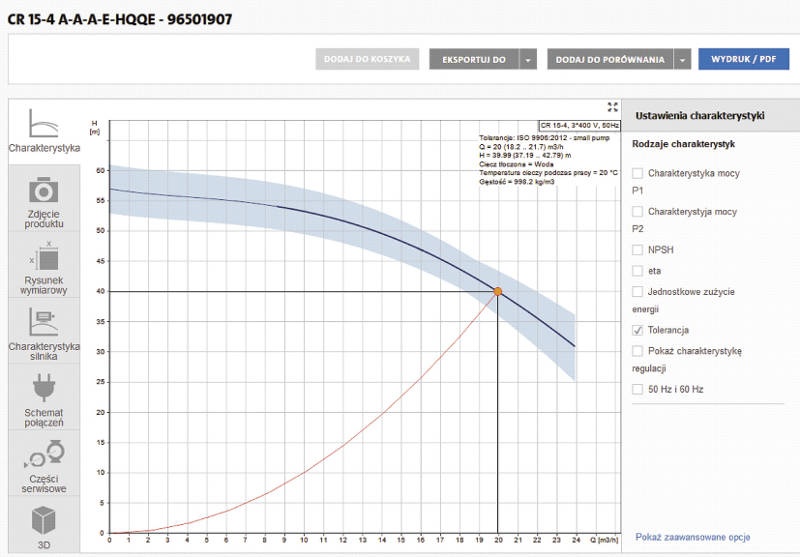
Task: Show advanced options via Pokaż zaawansowane opcje
Action: click(692, 537)
